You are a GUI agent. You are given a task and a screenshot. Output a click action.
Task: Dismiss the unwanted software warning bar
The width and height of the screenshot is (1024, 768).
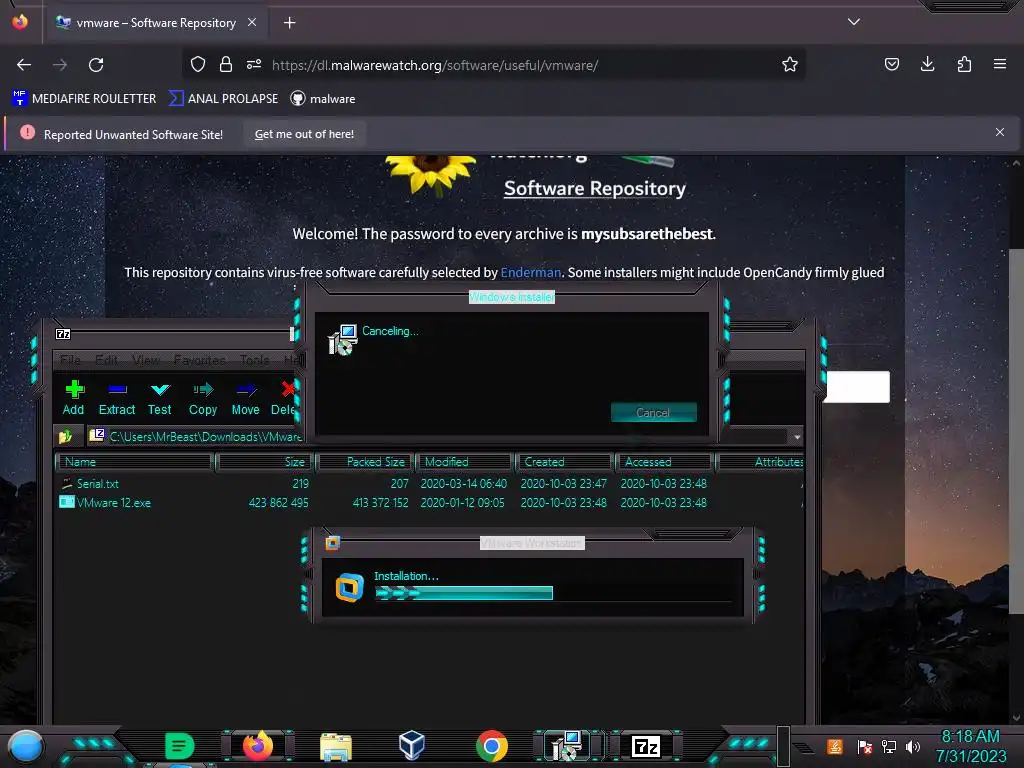(1000, 132)
